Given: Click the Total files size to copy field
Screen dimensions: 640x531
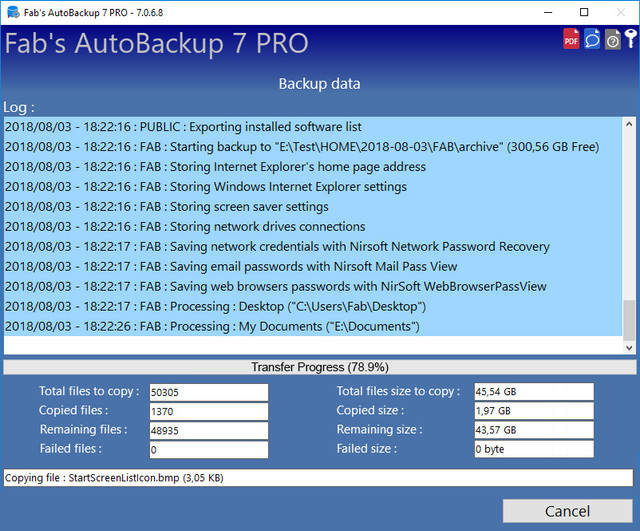Looking at the screenshot, I should 534,392.
